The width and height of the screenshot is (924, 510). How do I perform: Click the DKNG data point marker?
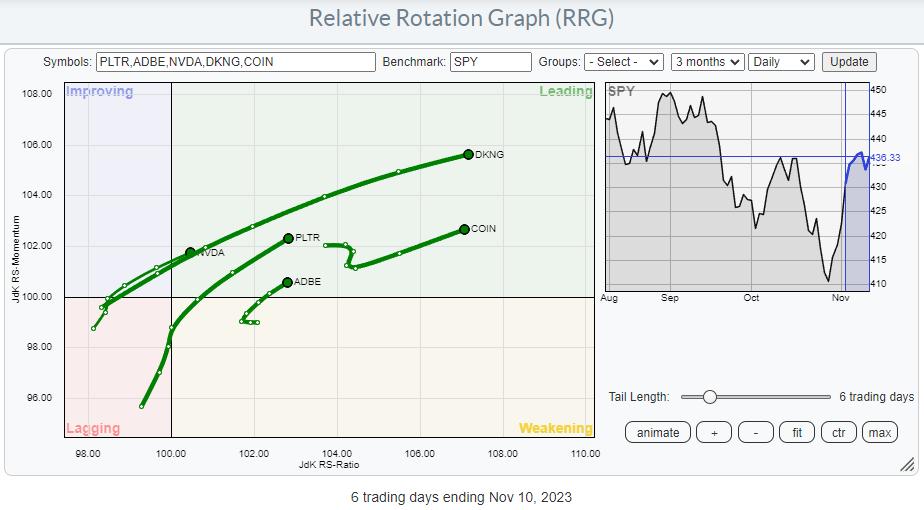coord(468,154)
